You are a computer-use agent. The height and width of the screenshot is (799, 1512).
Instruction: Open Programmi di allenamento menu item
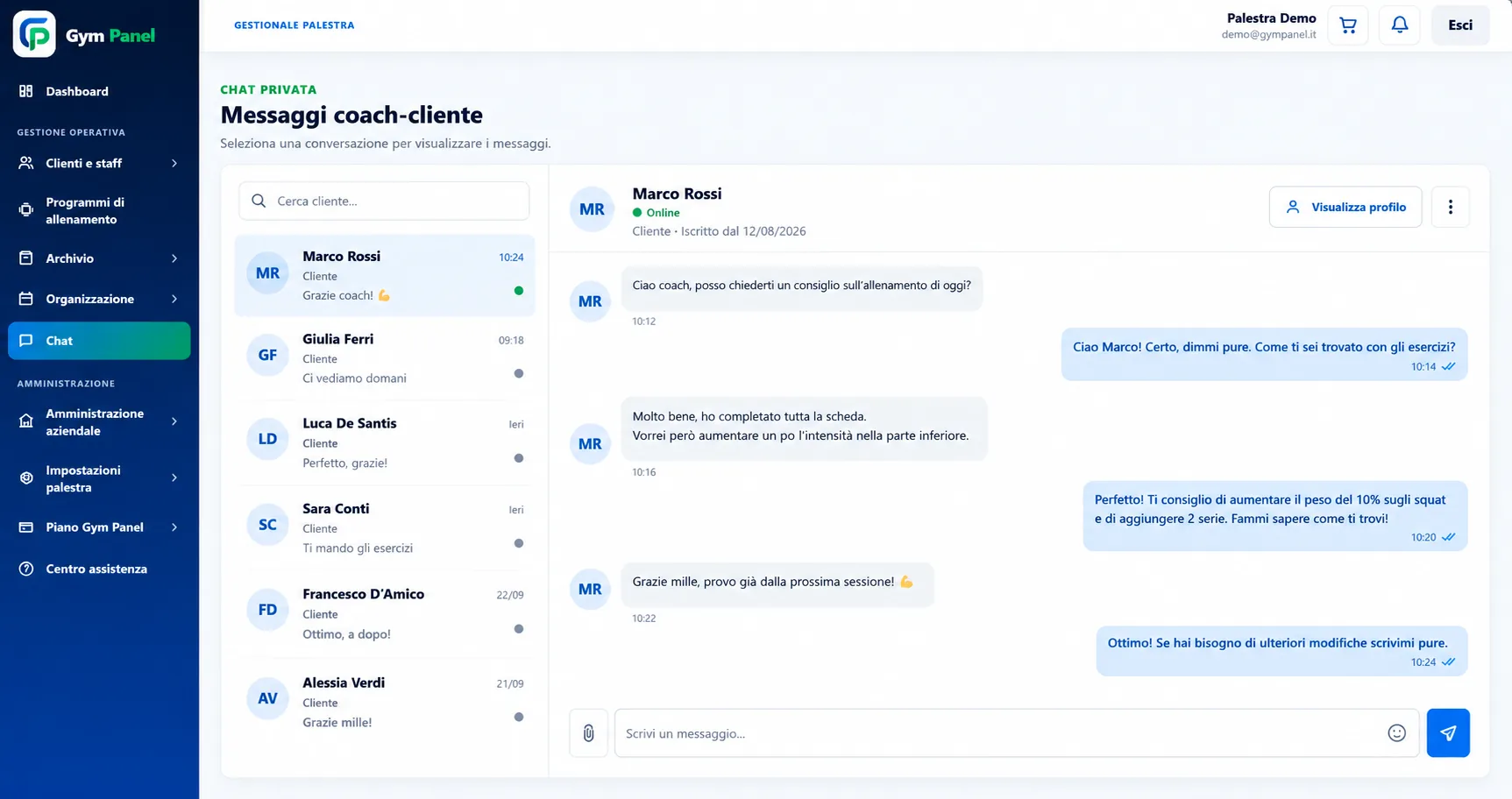click(x=99, y=210)
